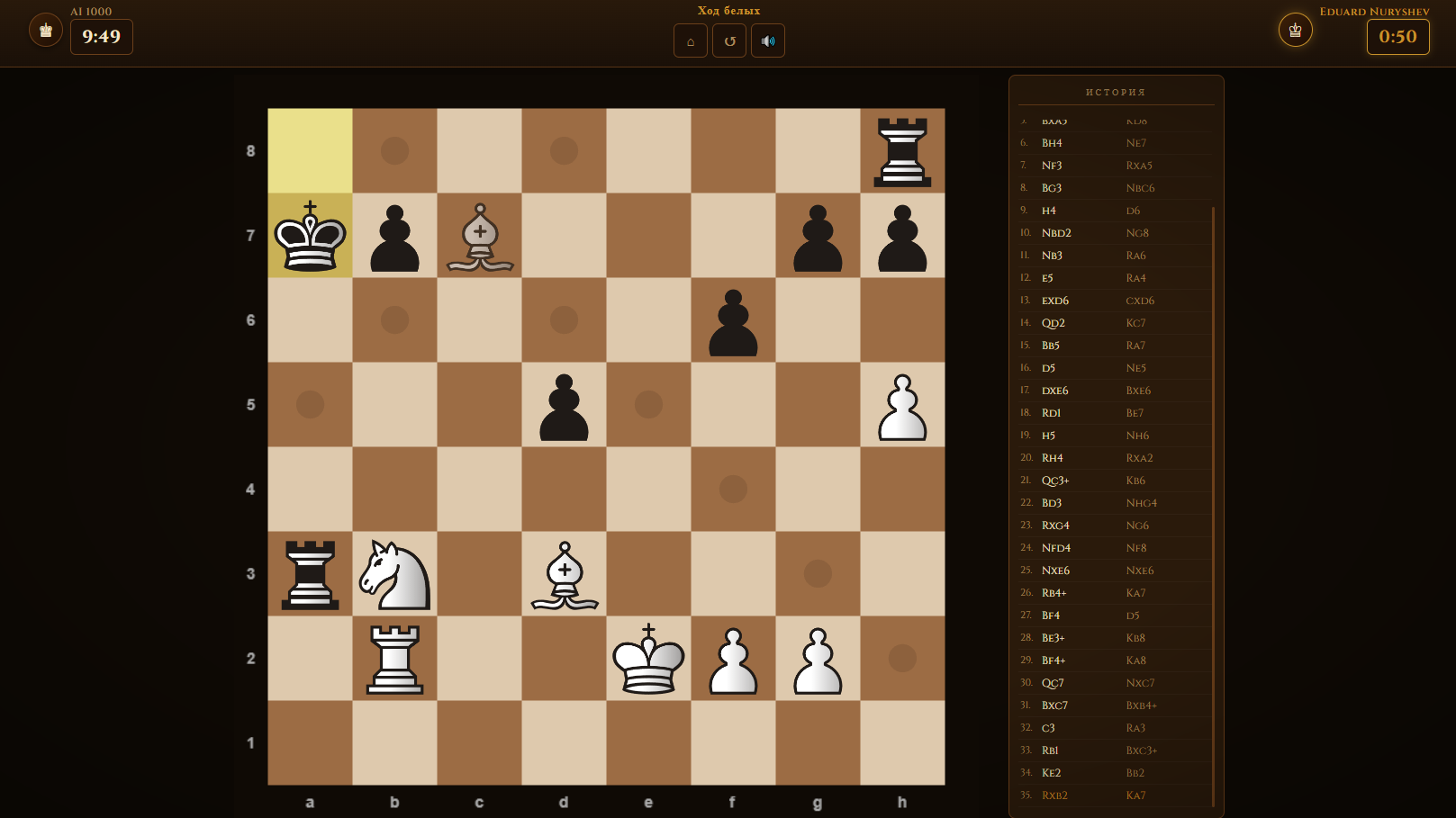Move to the h2 square dot
Screen dimensions: 1456x818
tap(903, 659)
